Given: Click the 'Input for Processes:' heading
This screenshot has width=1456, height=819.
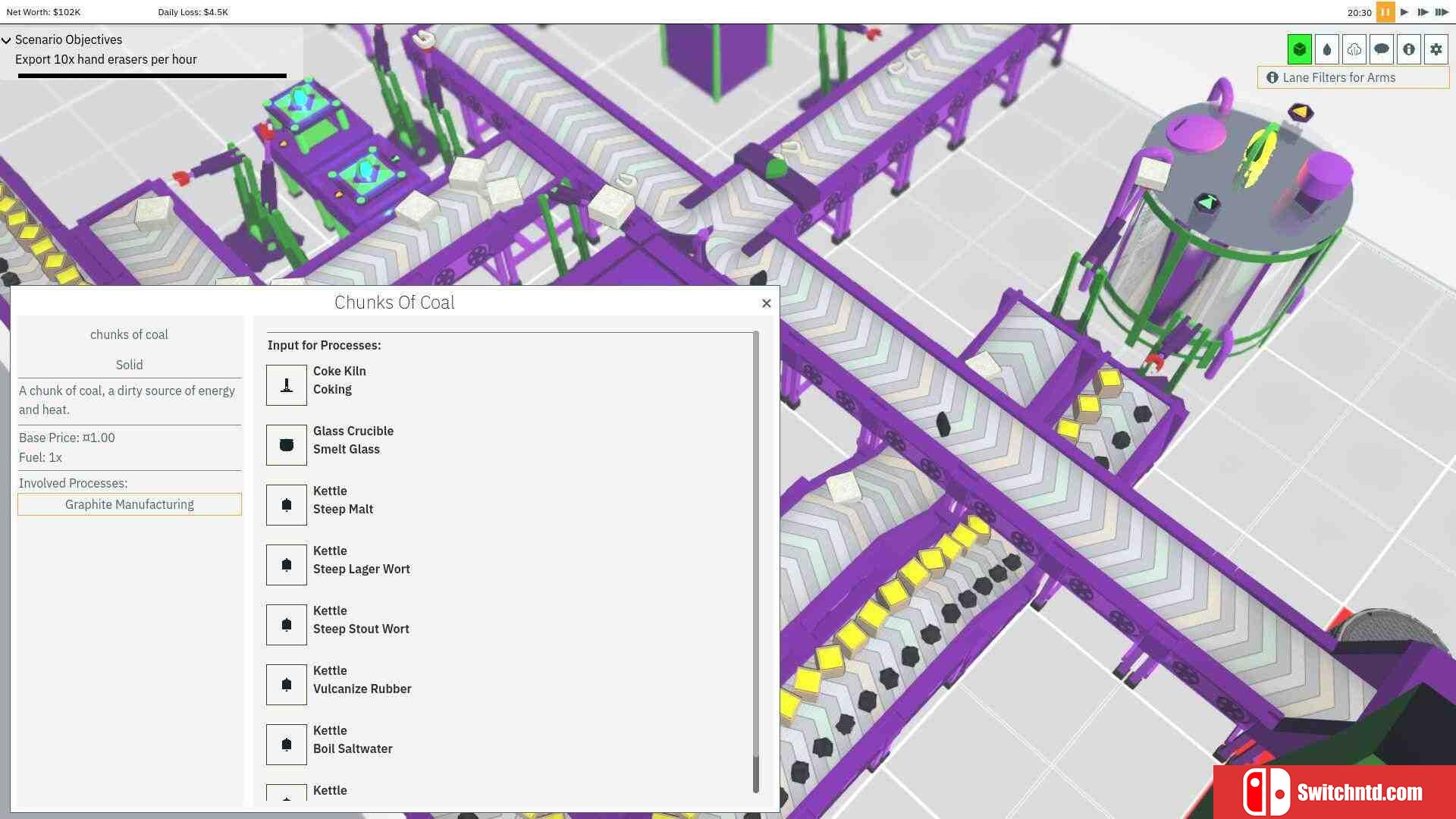Looking at the screenshot, I should 324,345.
